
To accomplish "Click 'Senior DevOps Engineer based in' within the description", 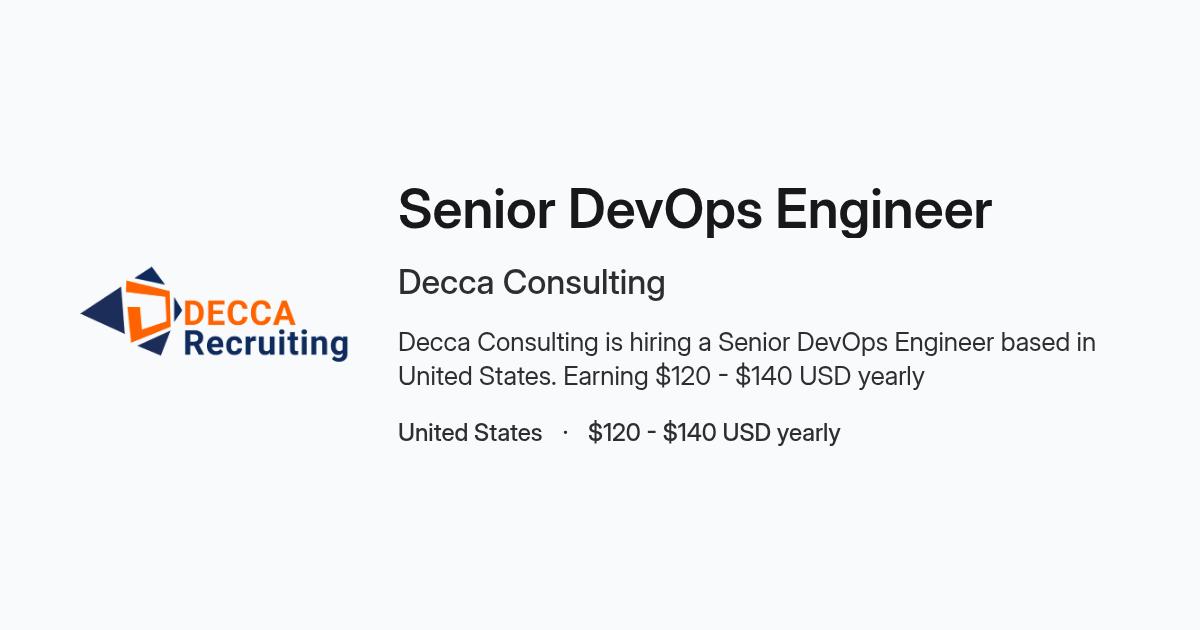I will [907, 342].
